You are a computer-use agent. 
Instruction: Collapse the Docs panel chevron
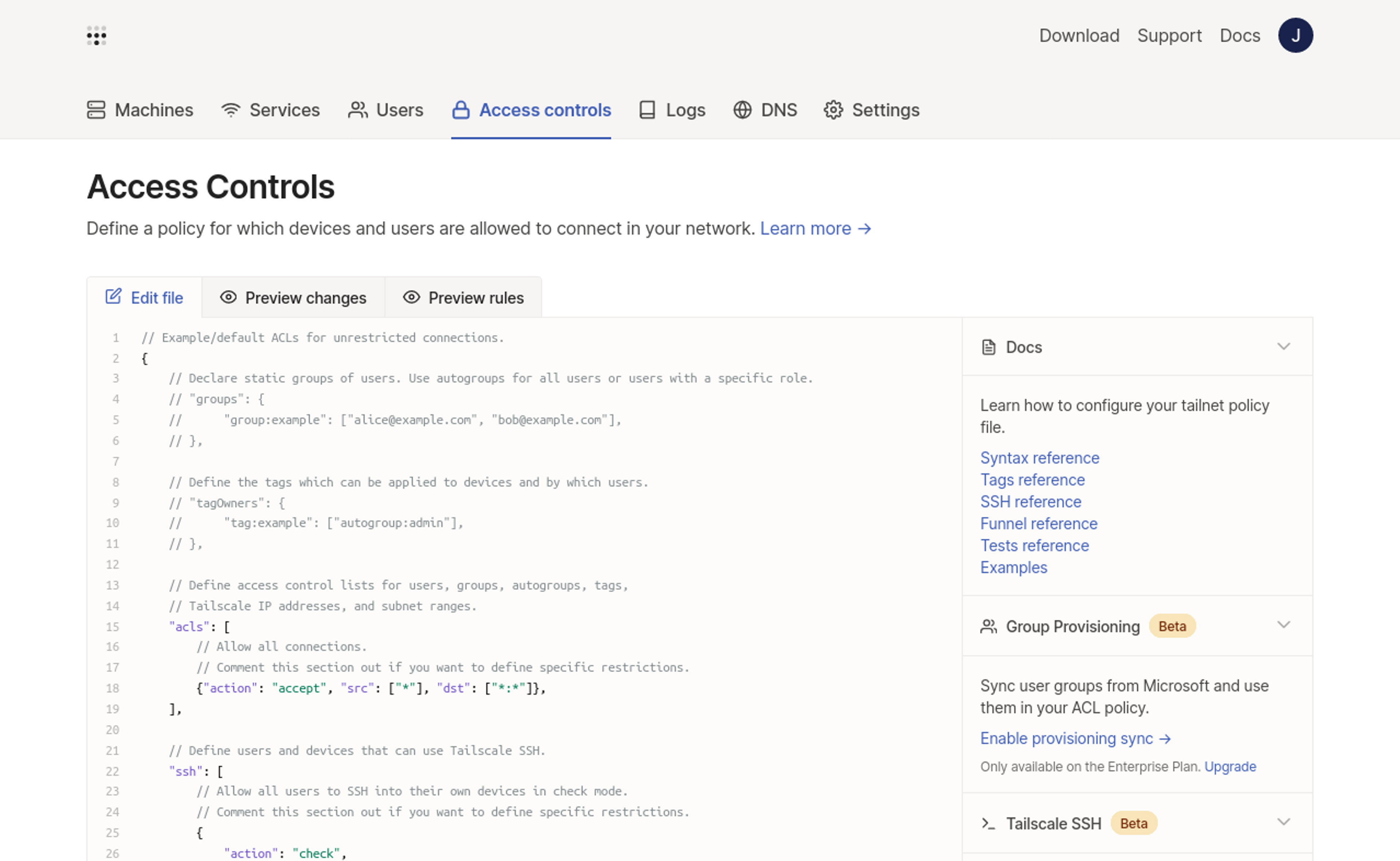pos(1283,346)
